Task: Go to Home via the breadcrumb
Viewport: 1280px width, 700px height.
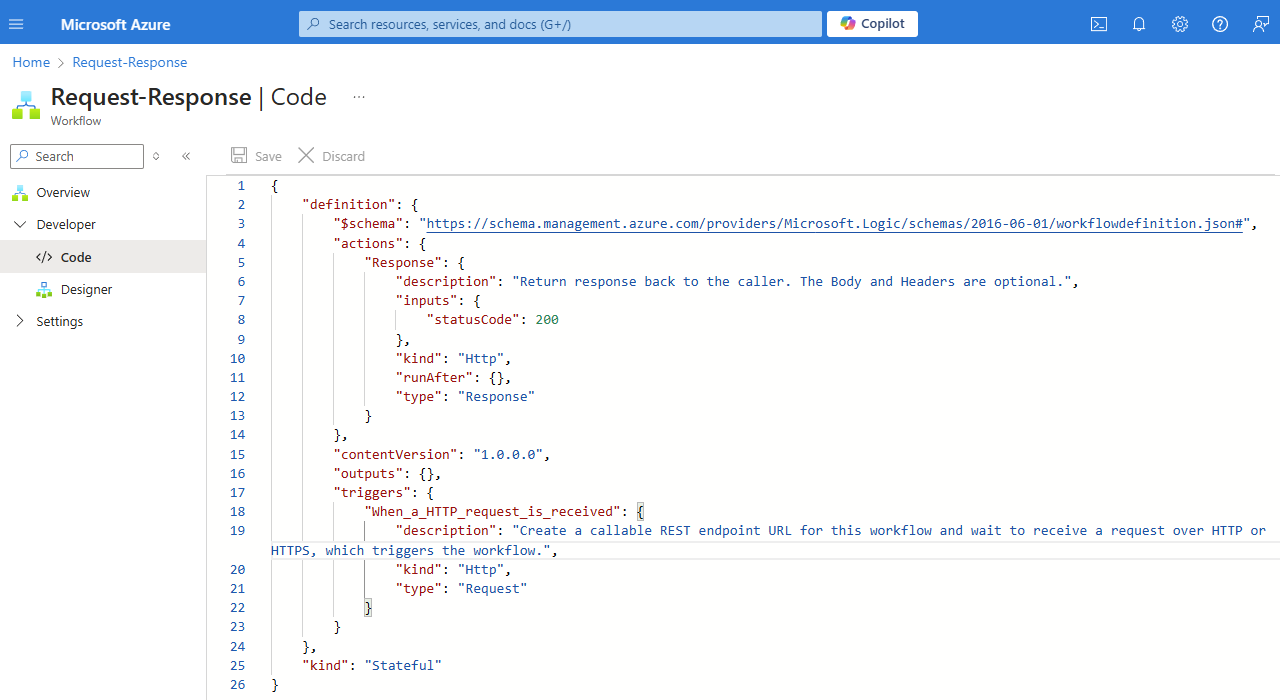Action: click(x=31, y=62)
